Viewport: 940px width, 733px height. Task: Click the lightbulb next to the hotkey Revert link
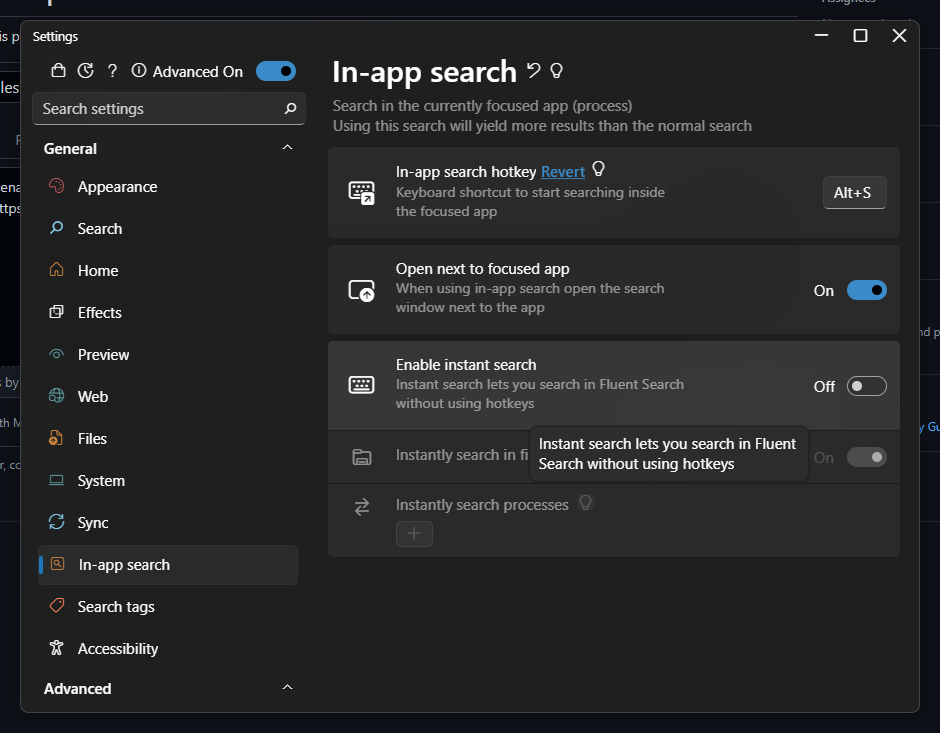pos(598,168)
